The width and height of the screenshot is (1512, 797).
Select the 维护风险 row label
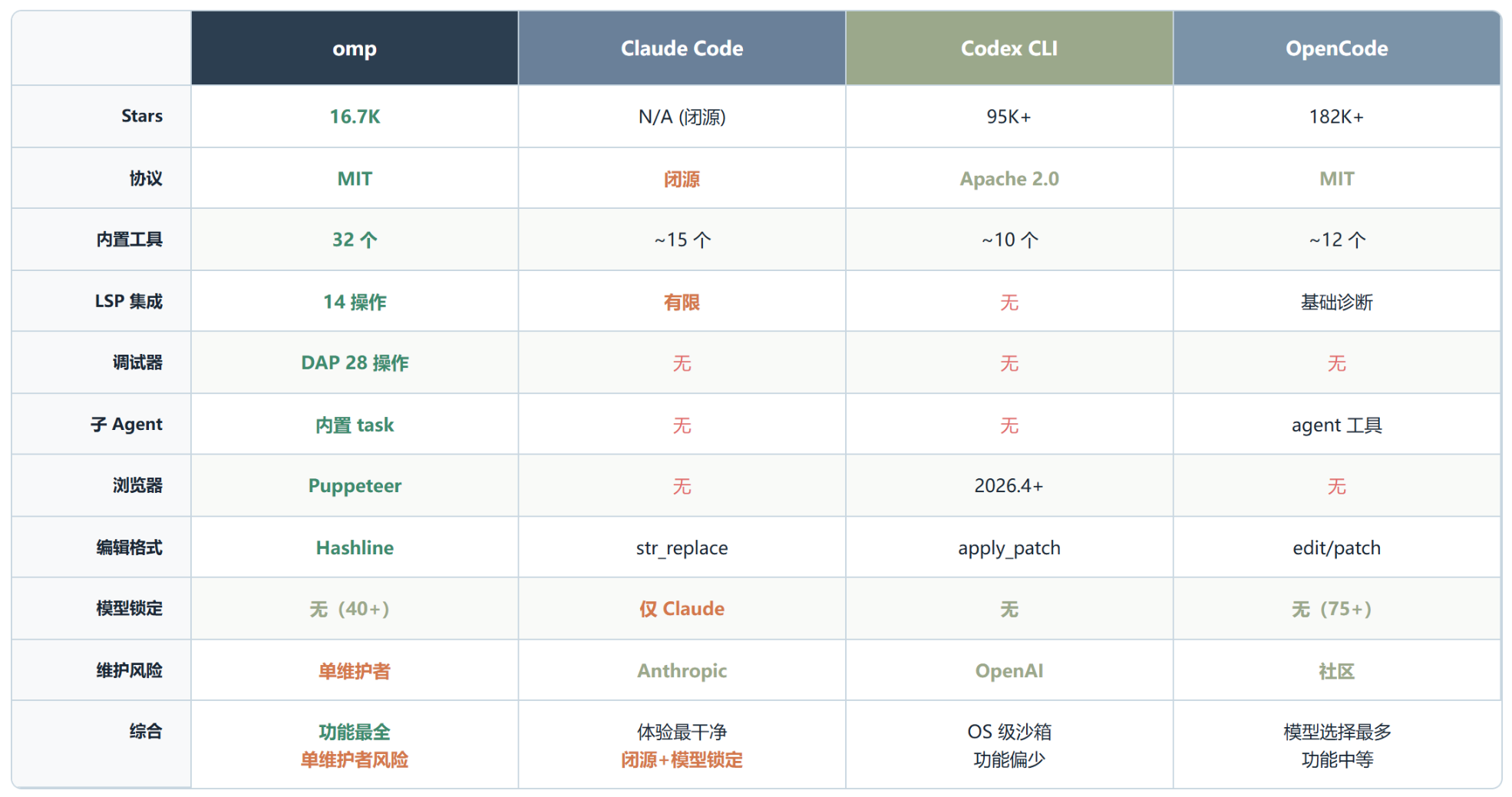point(130,670)
